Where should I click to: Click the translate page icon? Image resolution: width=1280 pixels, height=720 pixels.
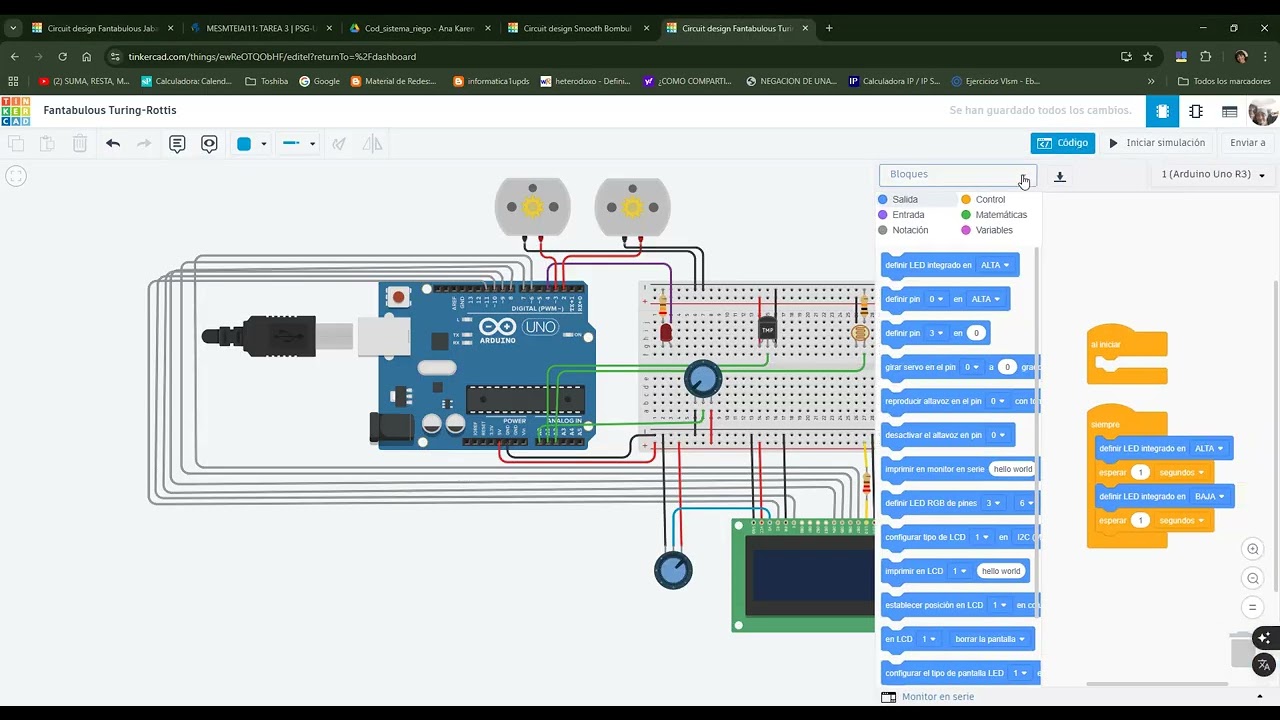(1264, 665)
